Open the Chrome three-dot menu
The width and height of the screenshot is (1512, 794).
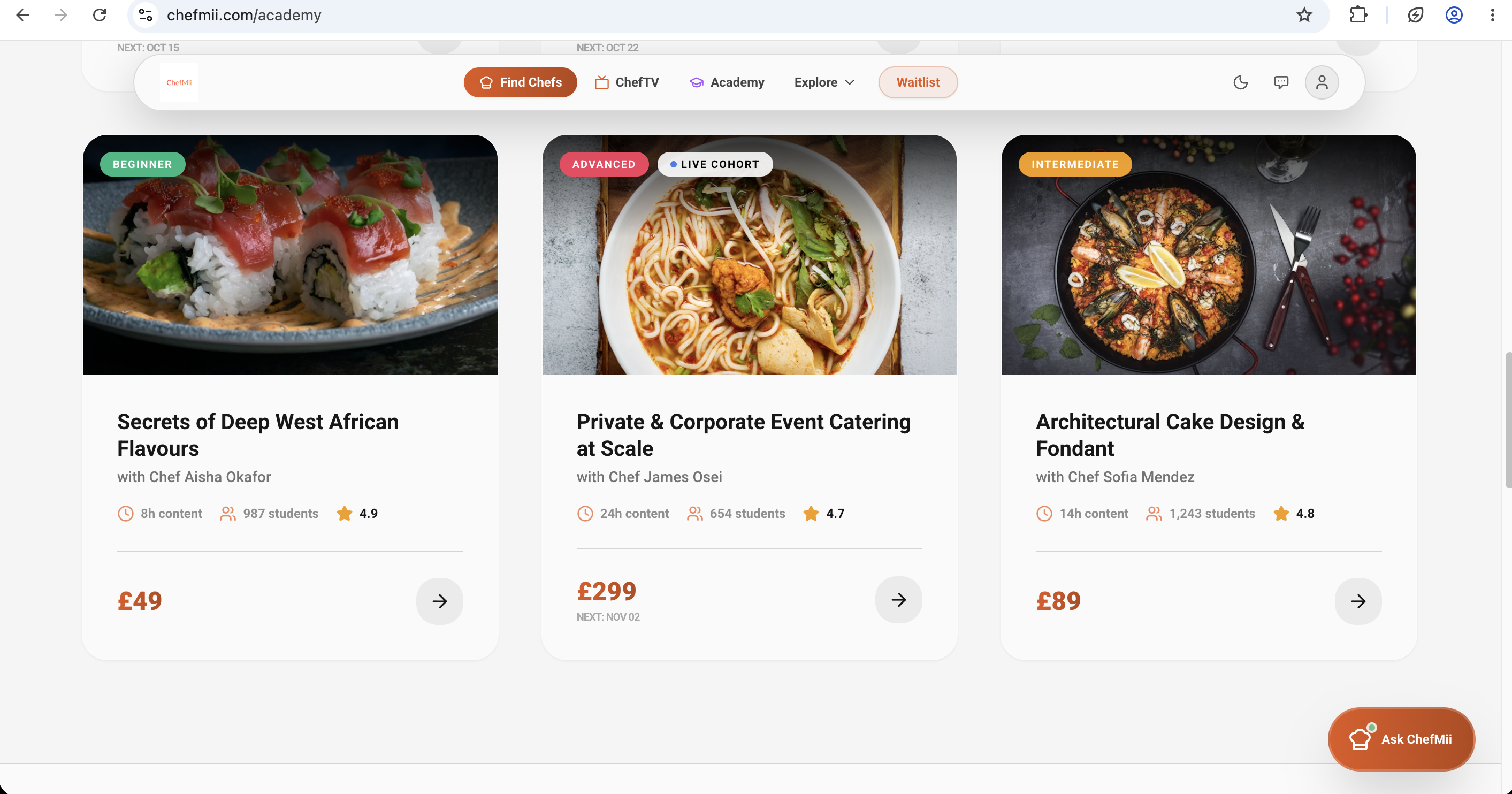coord(1493,16)
